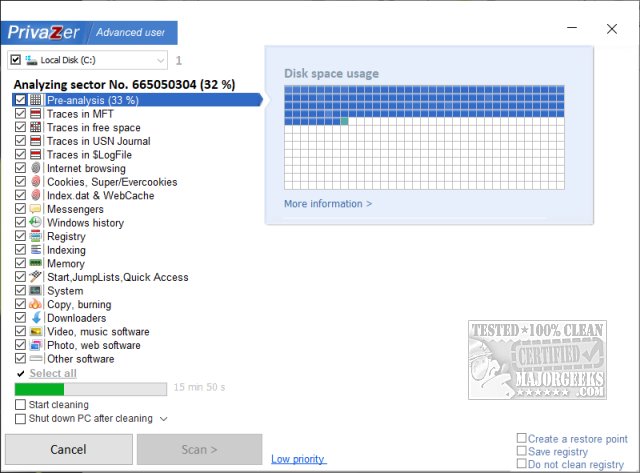This screenshot has height=473, width=640.
Task: Click the Index.dat & WebCache icon
Action: pyautogui.click(x=36, y=195)
